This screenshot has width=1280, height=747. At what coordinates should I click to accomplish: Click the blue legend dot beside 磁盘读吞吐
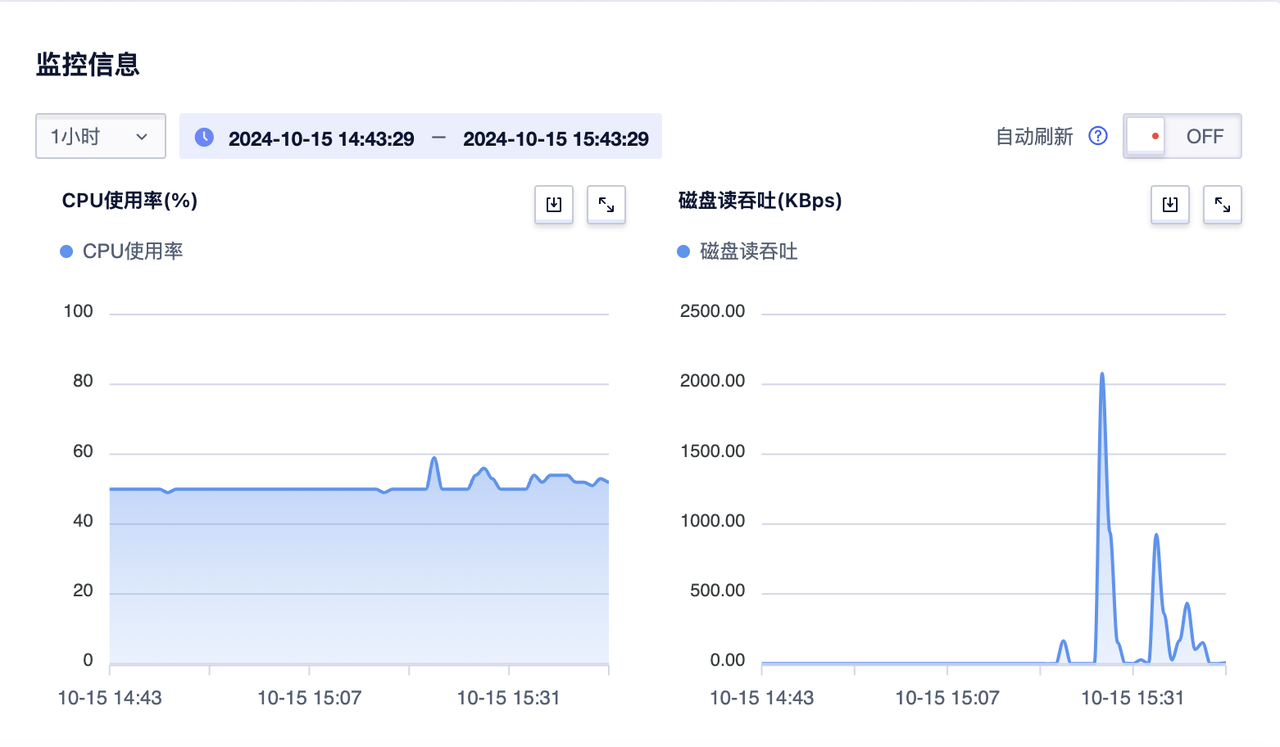[x=683, y=251]
